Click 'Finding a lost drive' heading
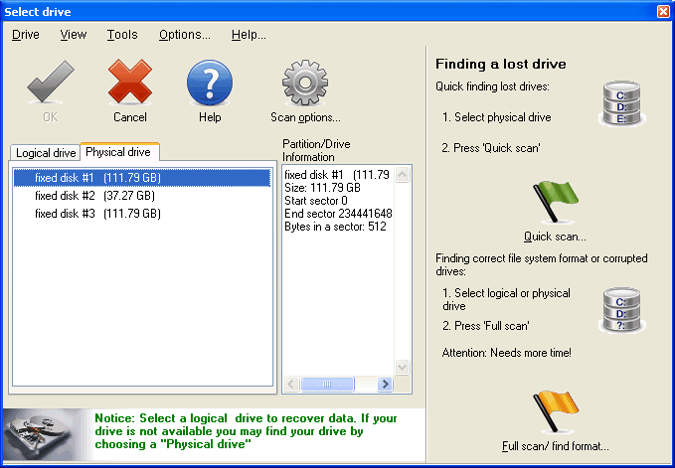The width and height of the screenshot is (675, 468). coord(501,64)
